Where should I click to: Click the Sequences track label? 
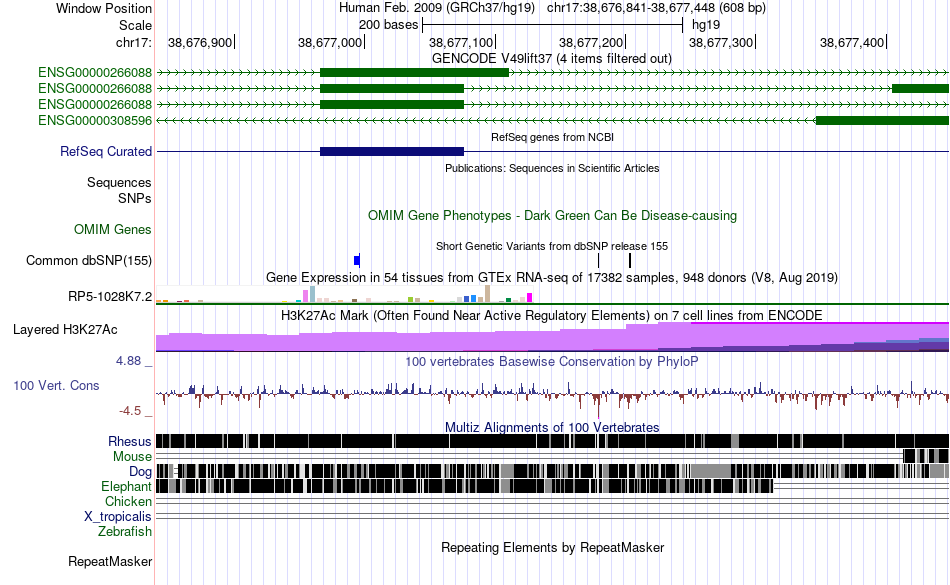coord(119,182)
